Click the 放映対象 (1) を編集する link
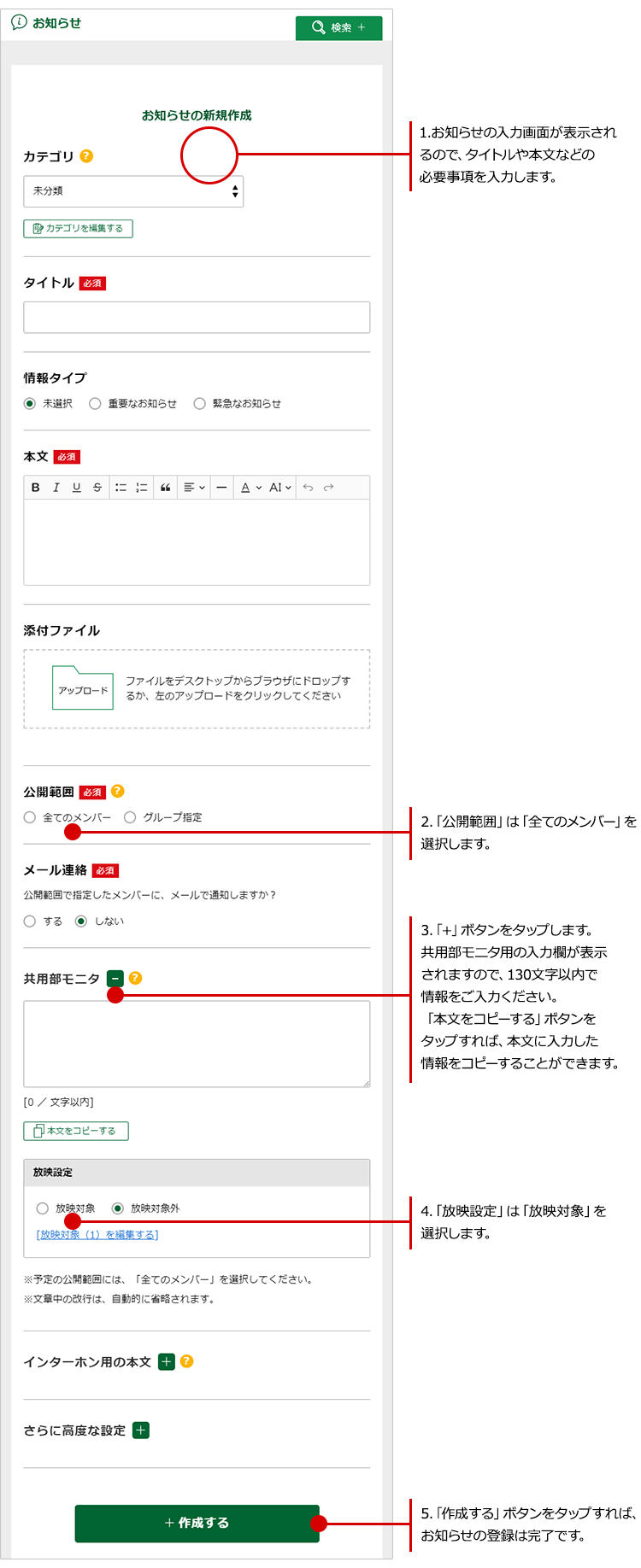The height and width of the screenshot is (1568, 641). coord(97,1235)
